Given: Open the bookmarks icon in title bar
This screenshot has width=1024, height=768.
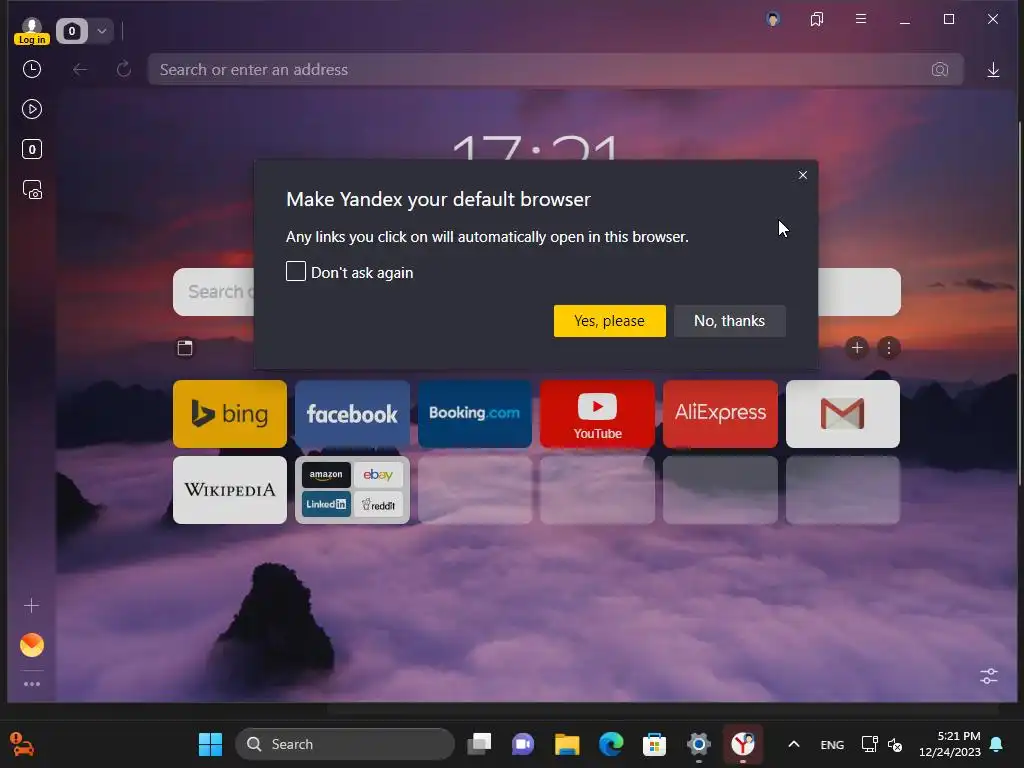Looking at the screenshot, I should tap(816, 19).
